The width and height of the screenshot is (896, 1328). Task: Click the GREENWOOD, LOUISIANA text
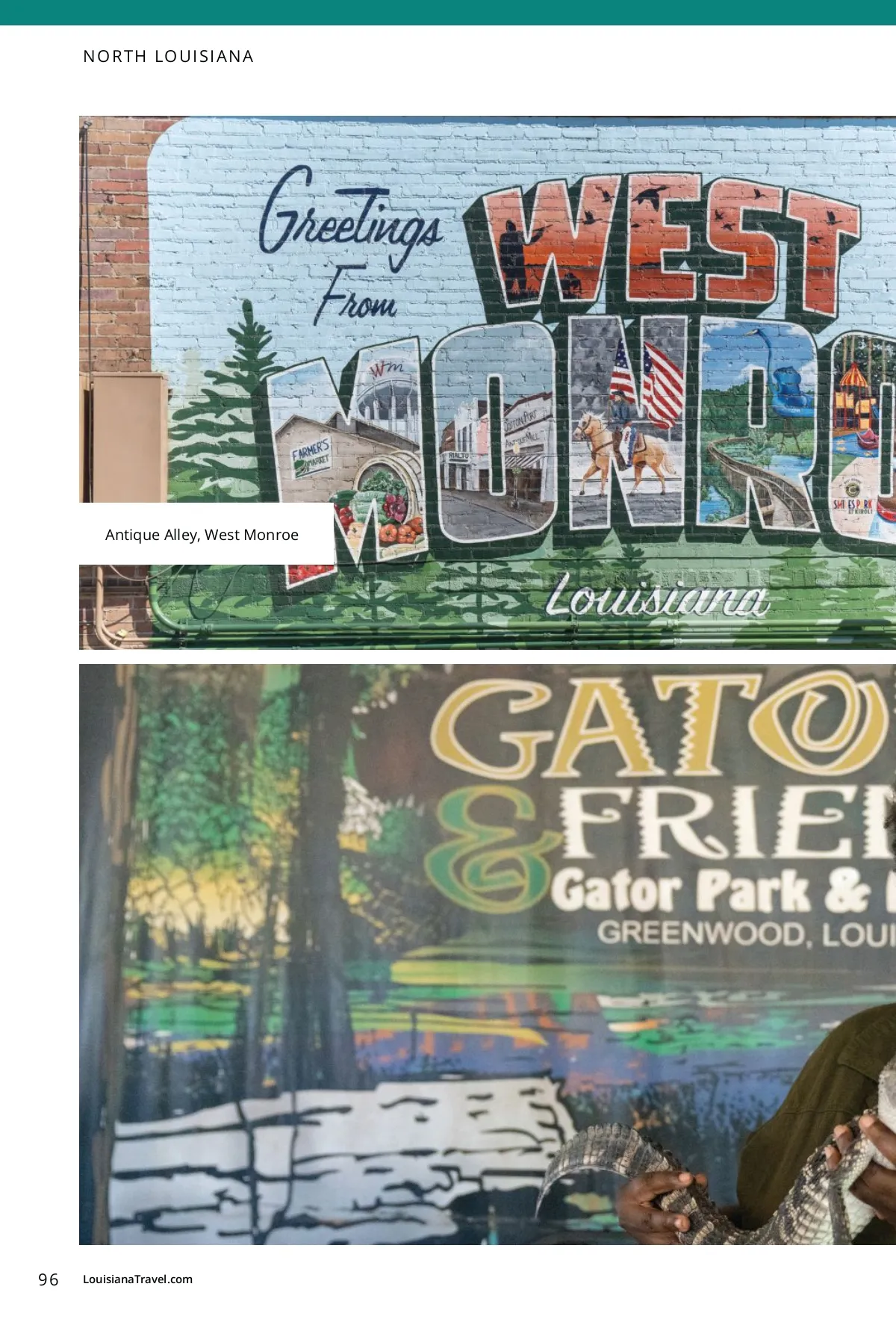(x=747, y=934)
